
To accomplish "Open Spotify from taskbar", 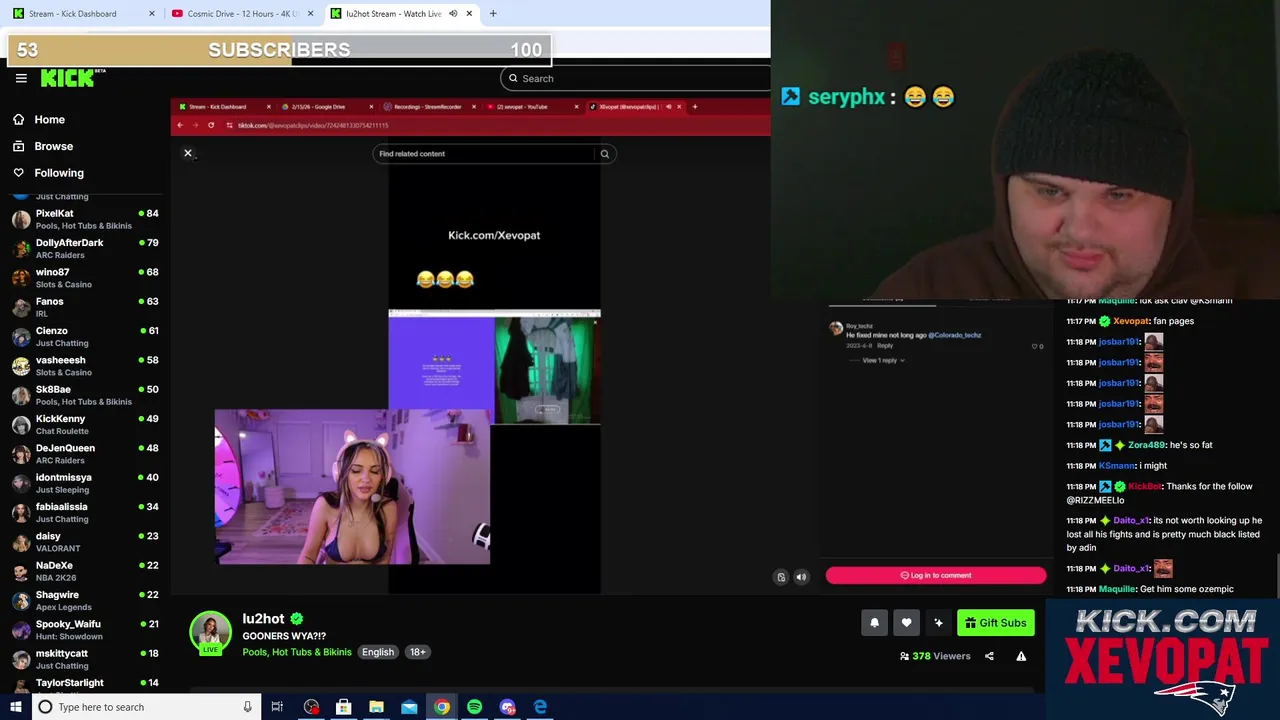I will 474,707.
